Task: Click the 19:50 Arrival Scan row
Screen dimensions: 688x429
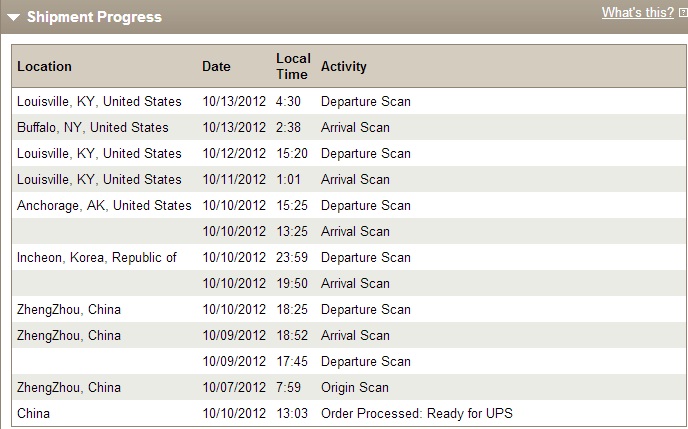Action: click(x=349, y=283)
